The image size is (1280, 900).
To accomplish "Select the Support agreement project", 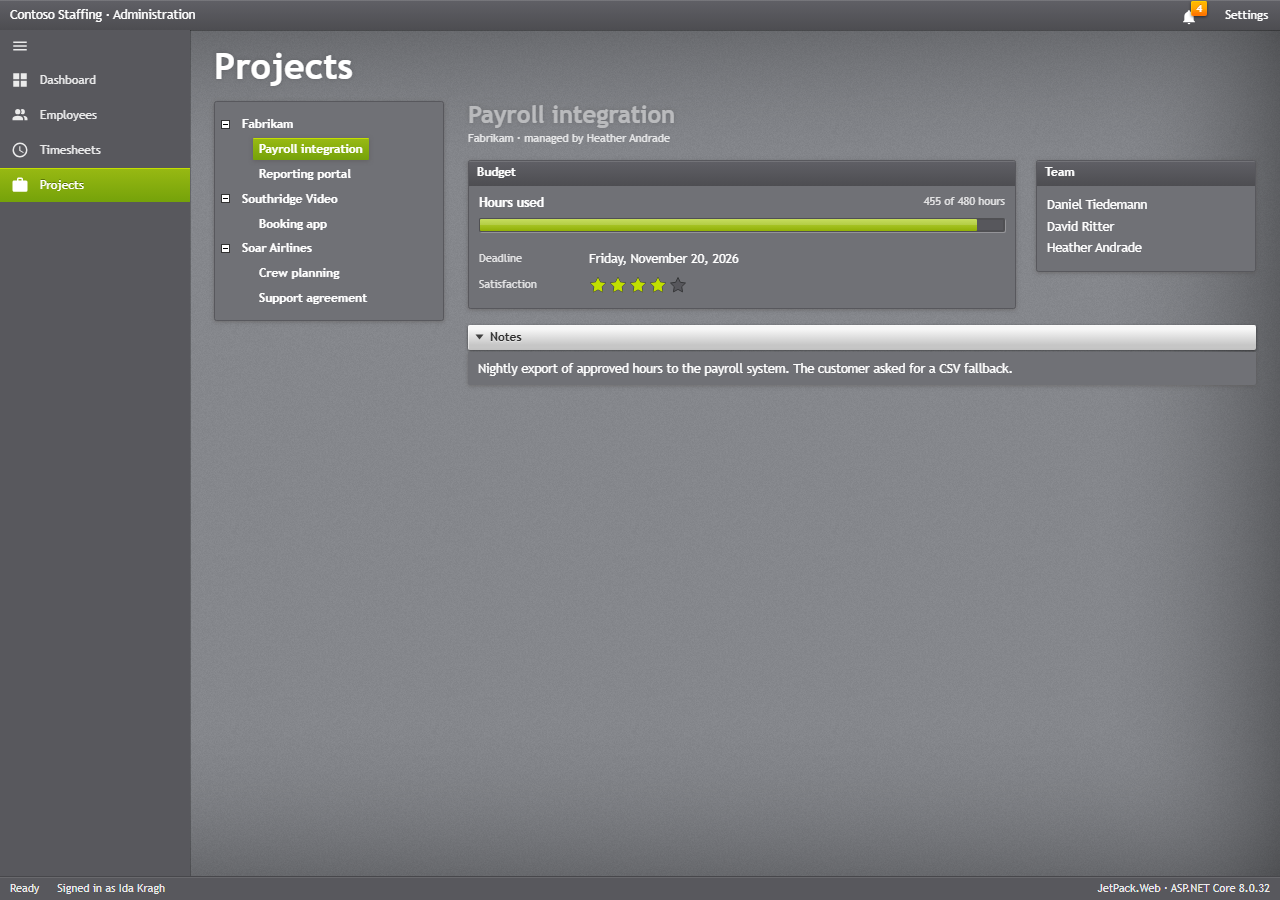I will click(313, 298).
